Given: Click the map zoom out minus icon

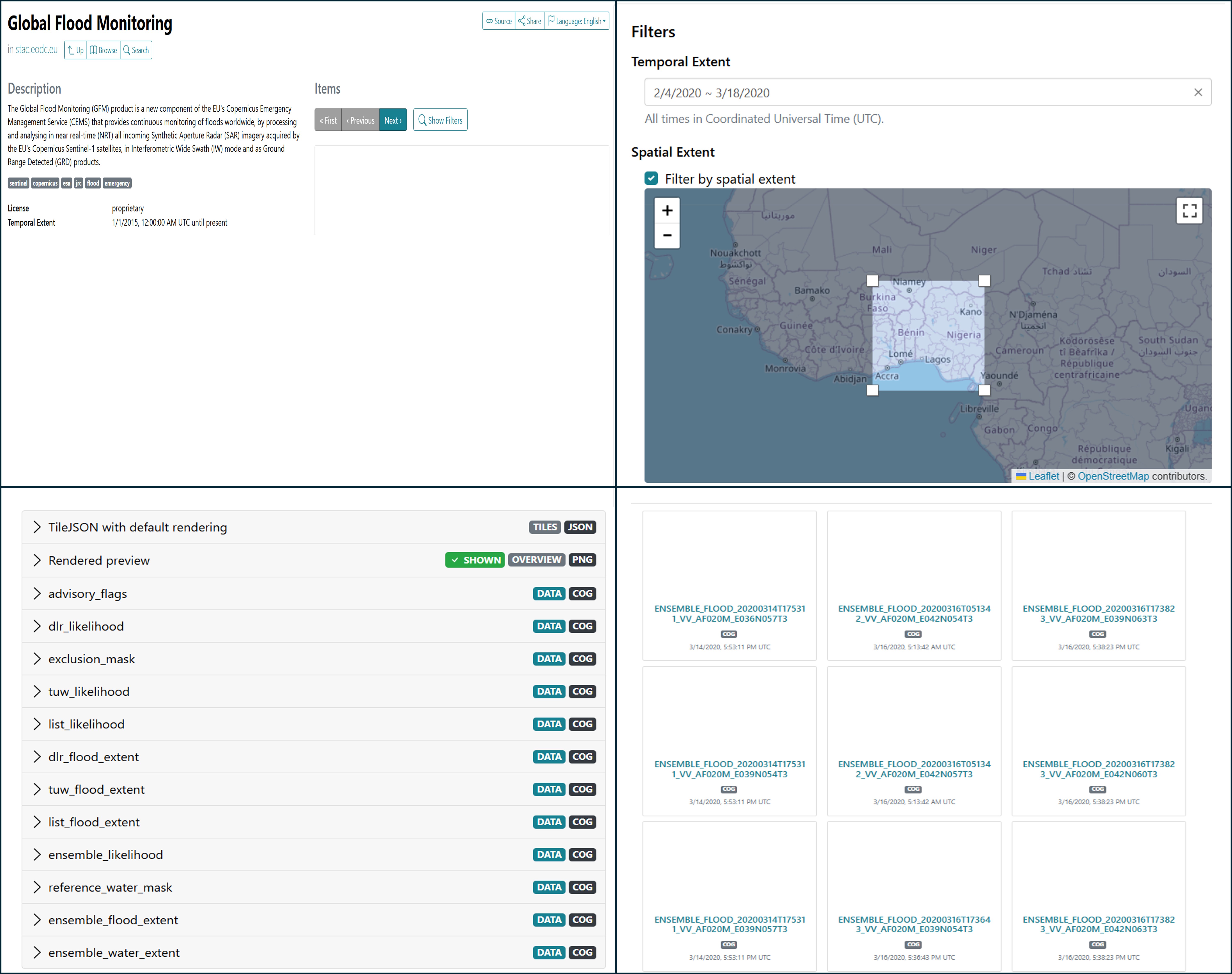Looking at the screenshot, I should [667, 236].
